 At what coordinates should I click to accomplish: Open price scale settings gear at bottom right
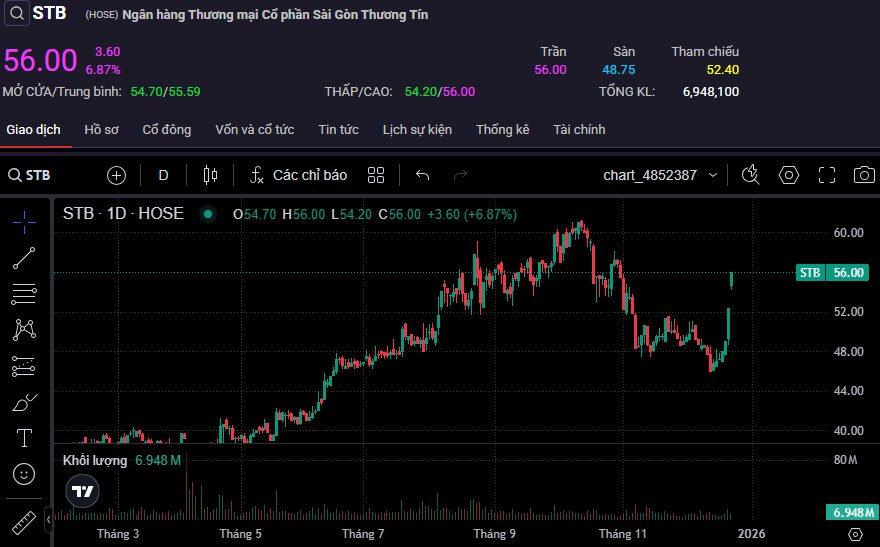point(855,534)
